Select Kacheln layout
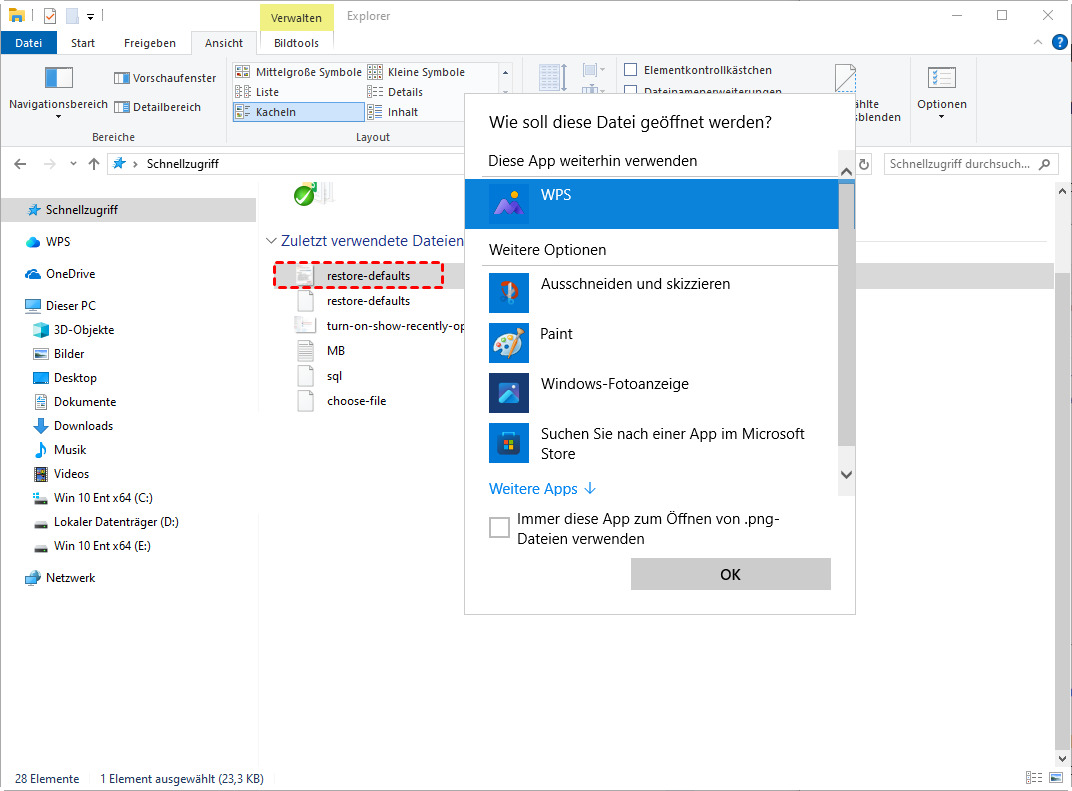 tap(299, 111)
